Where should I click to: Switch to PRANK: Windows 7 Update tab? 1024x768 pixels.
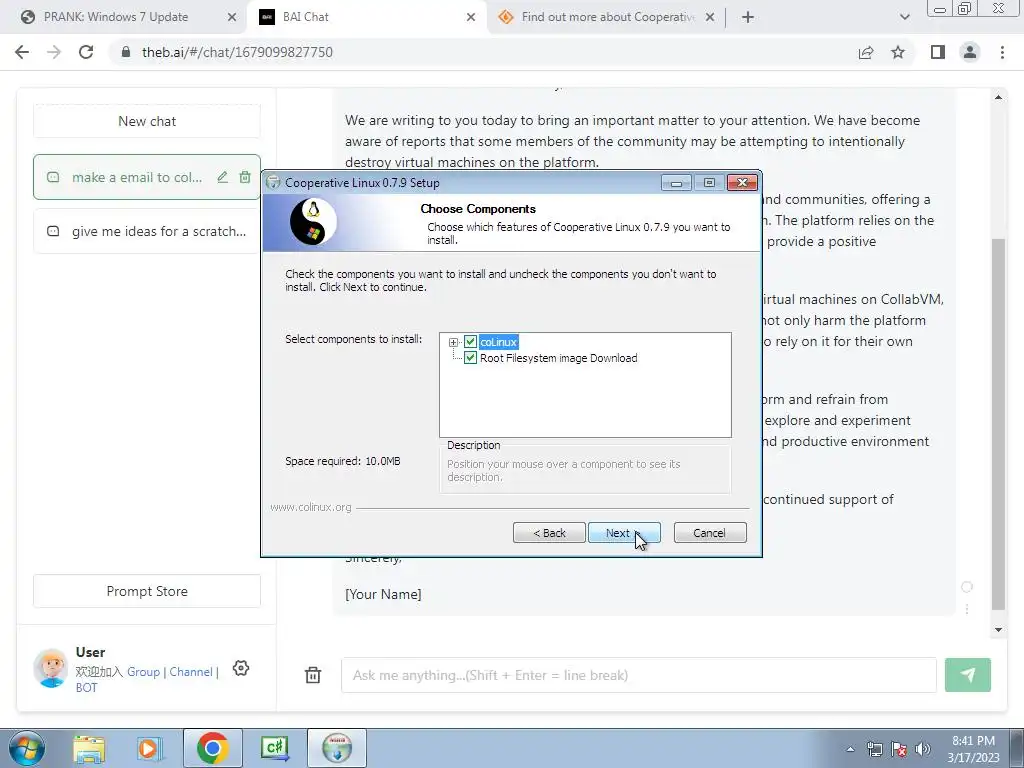click(116, 17)
